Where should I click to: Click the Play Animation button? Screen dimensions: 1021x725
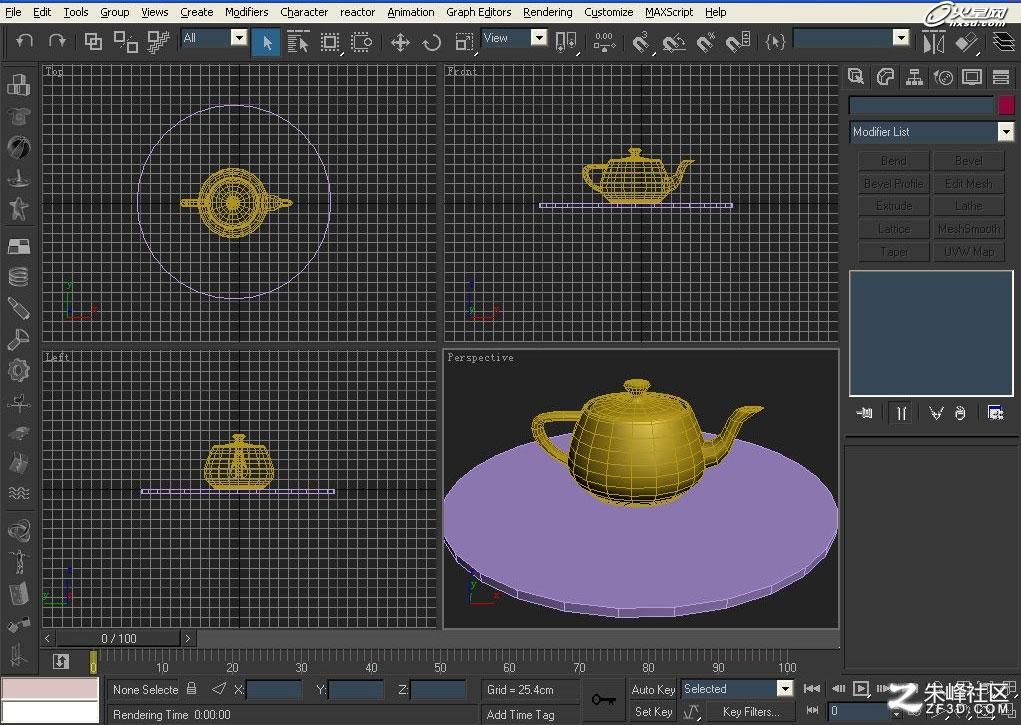pyautogui.click(x=861, y=689)
